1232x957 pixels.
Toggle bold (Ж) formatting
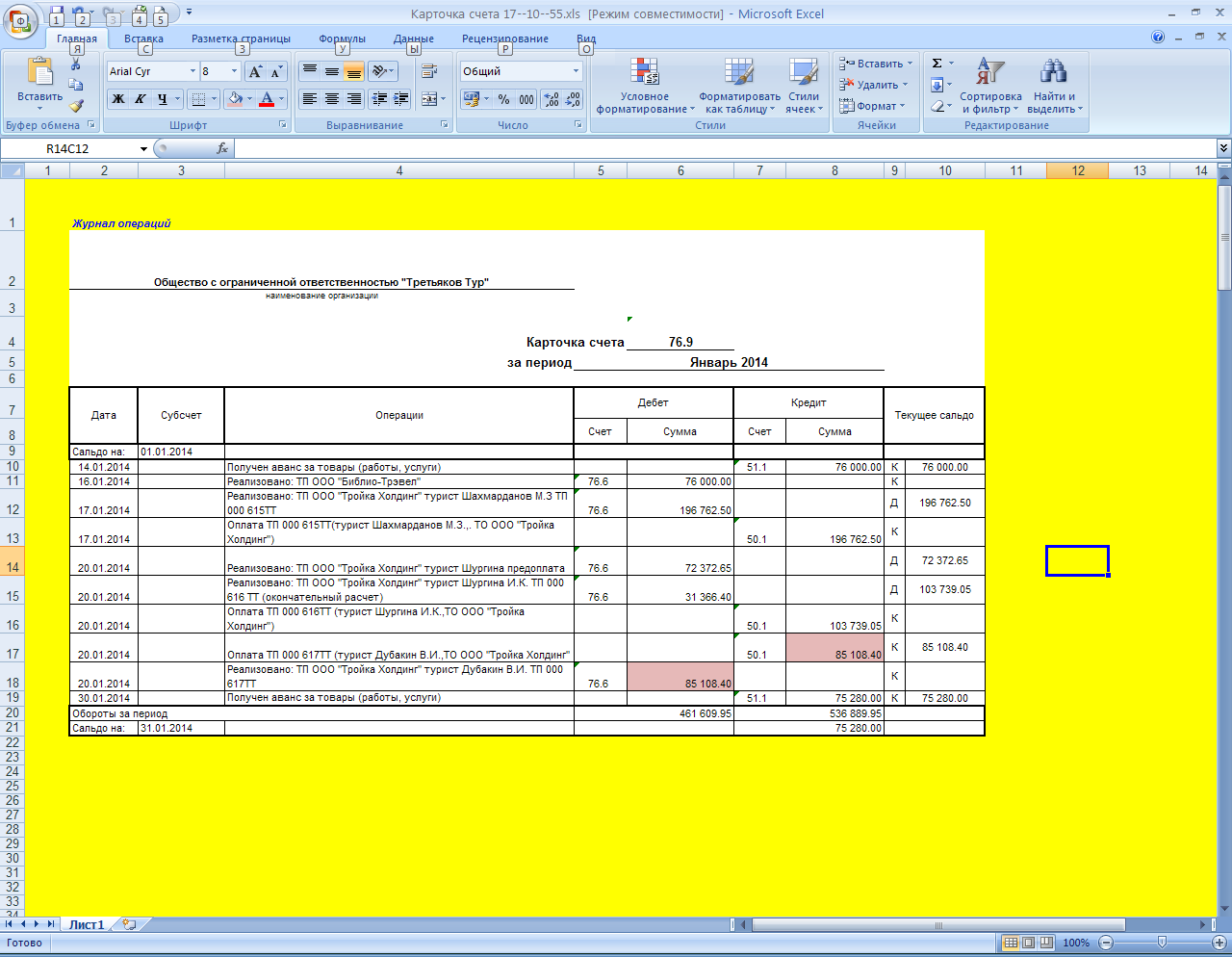(118, 99)
